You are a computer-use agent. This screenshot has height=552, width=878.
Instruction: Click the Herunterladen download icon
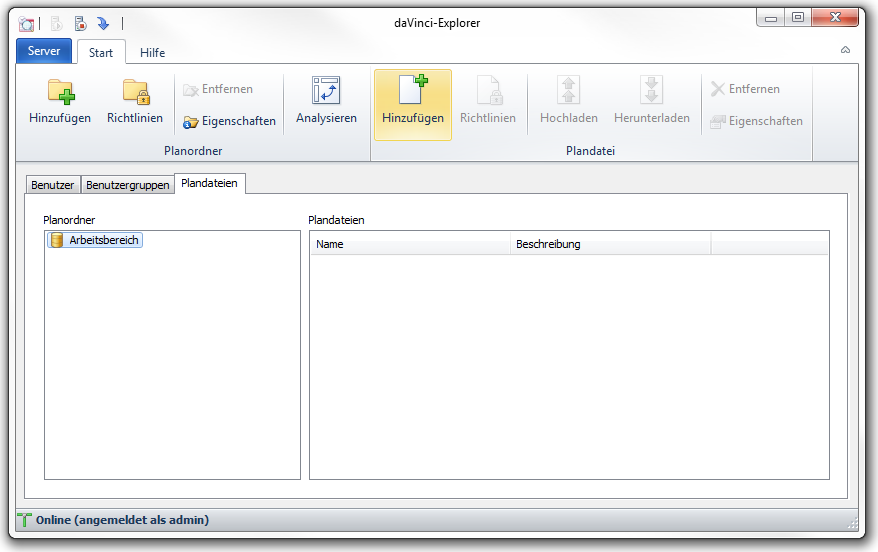click(652, 92)
